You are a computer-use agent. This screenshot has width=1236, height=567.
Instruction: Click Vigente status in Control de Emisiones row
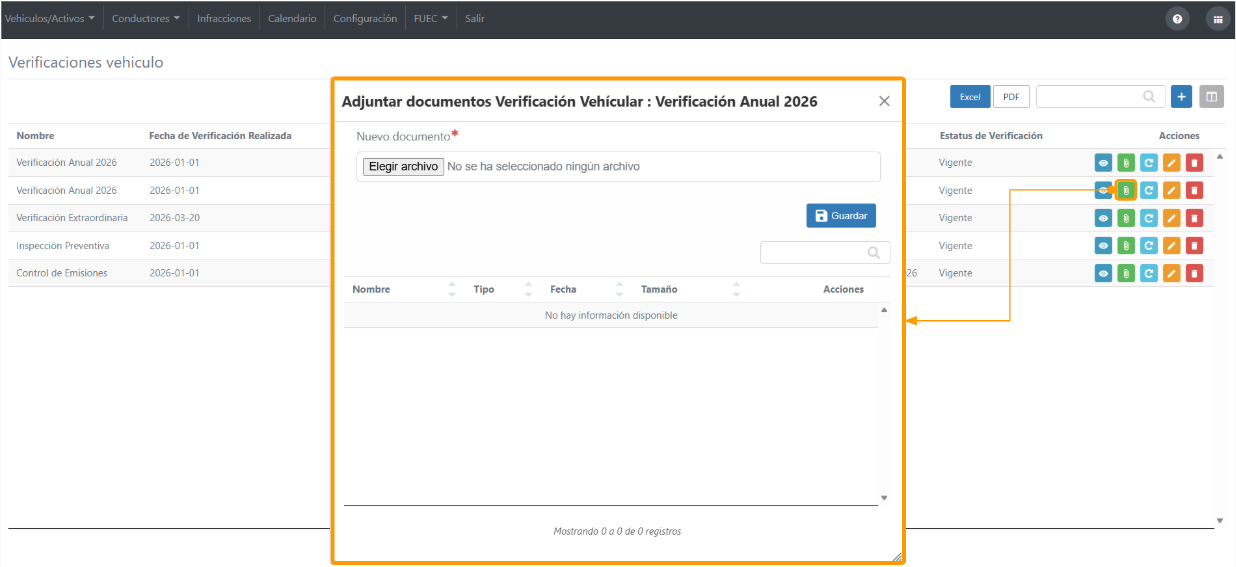[955, 273]
